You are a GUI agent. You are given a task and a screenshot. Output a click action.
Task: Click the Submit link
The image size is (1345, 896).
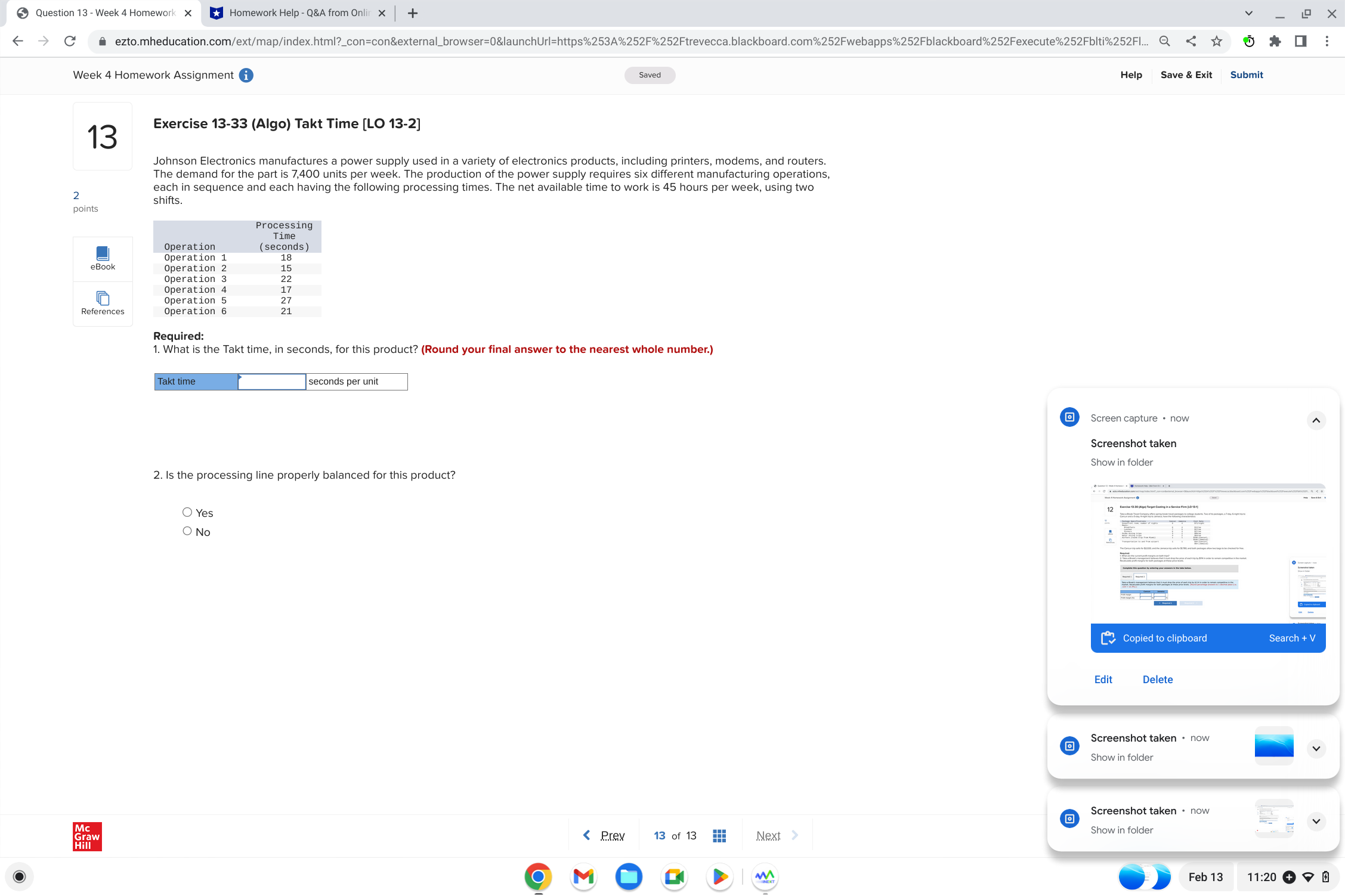tap(1246, 75)
